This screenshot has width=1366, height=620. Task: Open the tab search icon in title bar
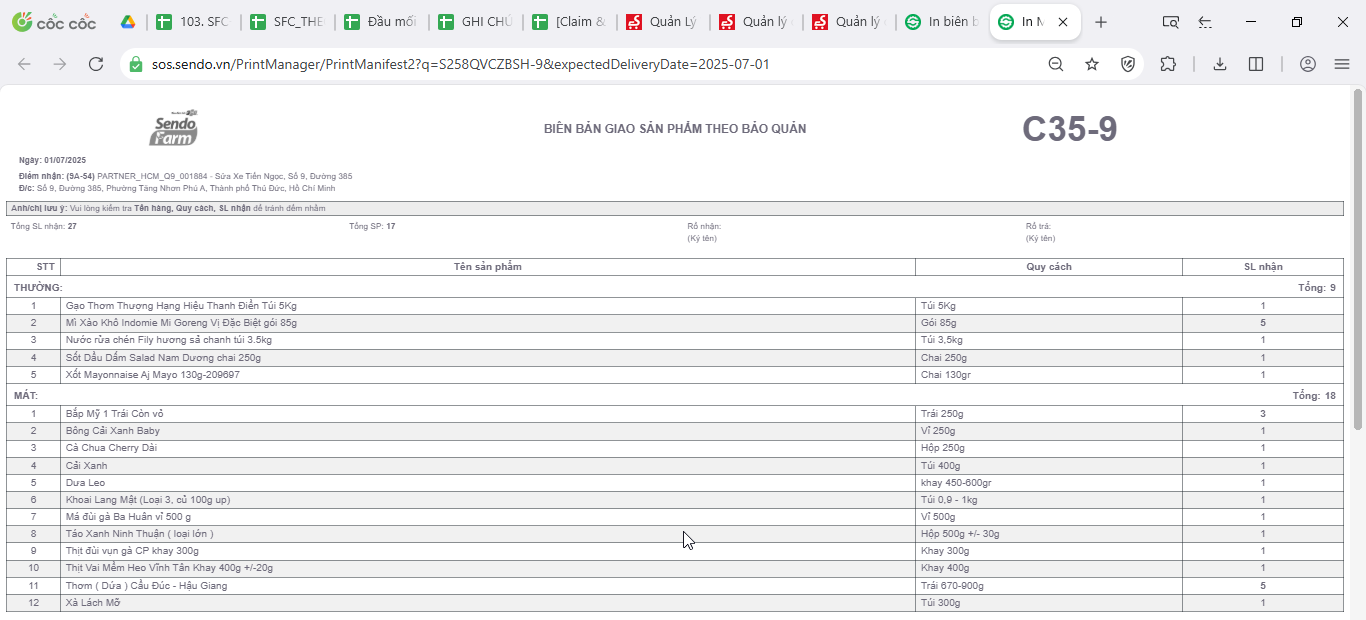coord(1170,22)
